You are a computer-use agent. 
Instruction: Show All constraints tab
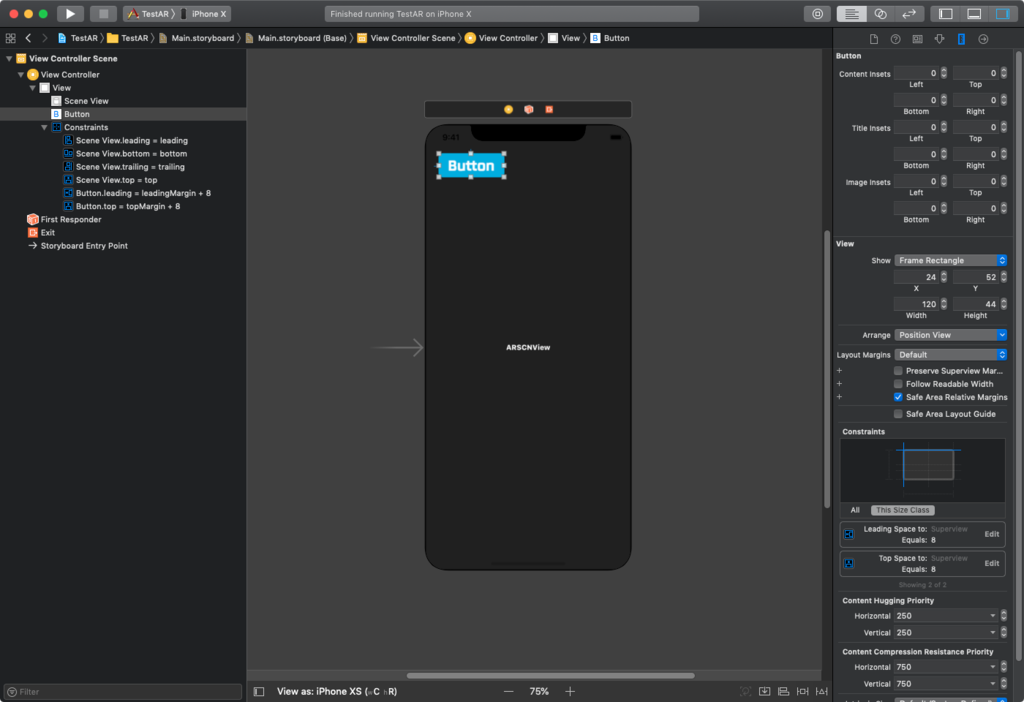pos(855,510)
